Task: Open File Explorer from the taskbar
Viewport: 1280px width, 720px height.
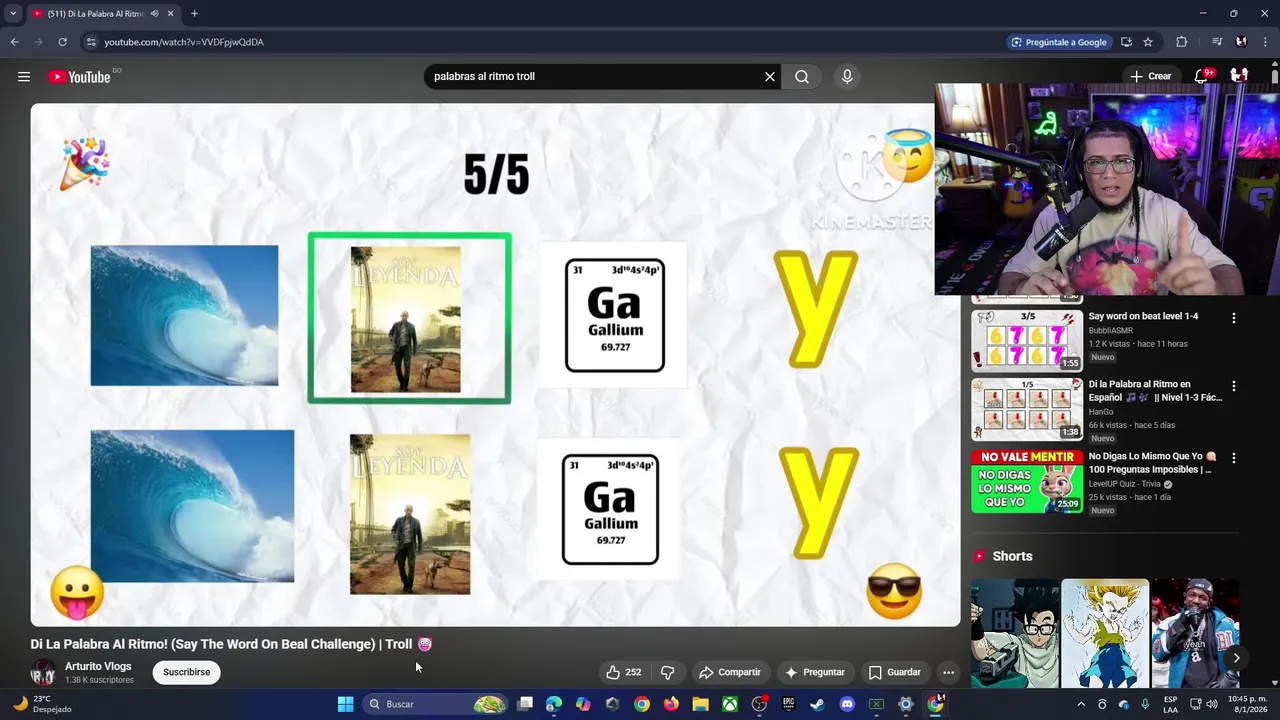Action: pyautogui.click(x=700, y=704)
